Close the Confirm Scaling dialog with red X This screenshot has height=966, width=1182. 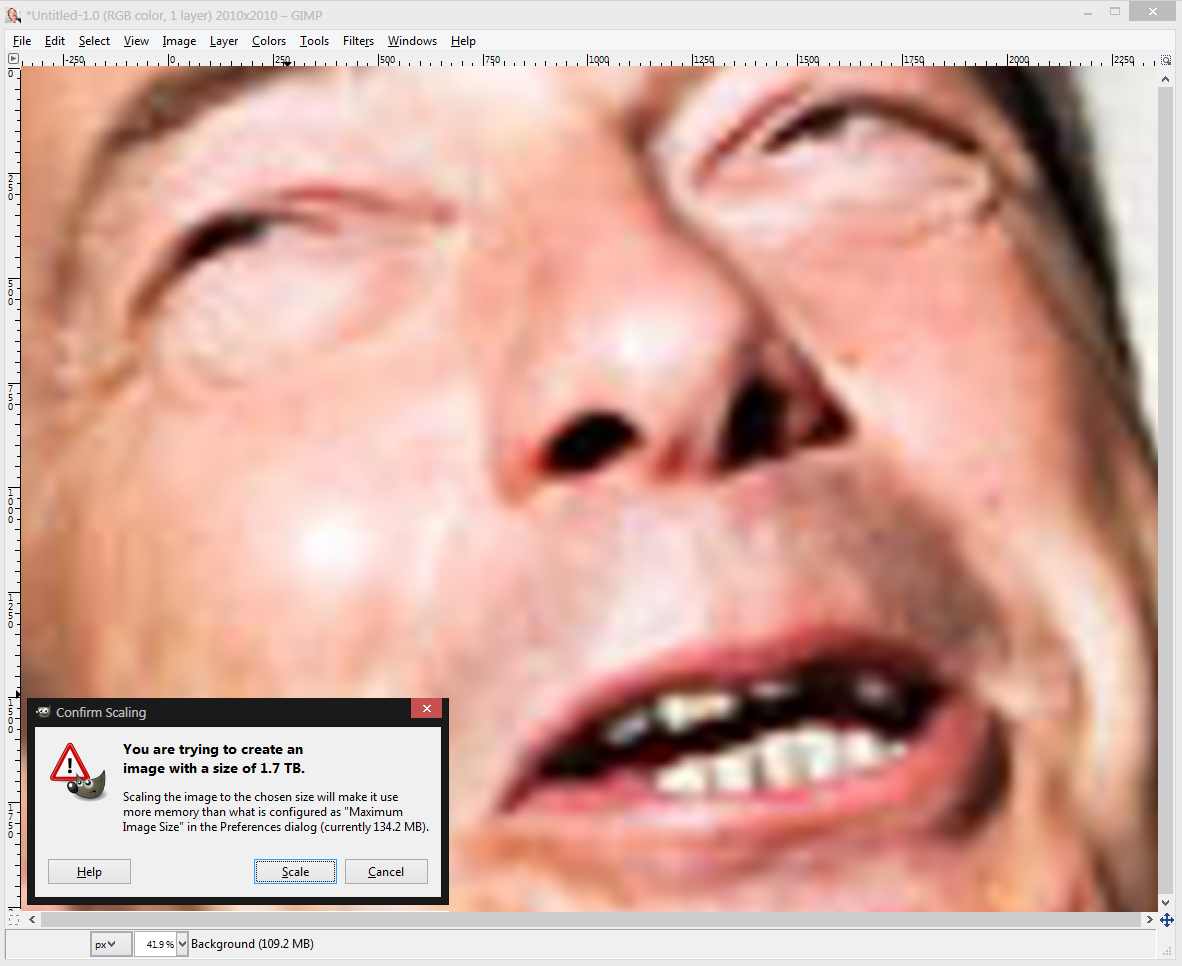(427, 709)
